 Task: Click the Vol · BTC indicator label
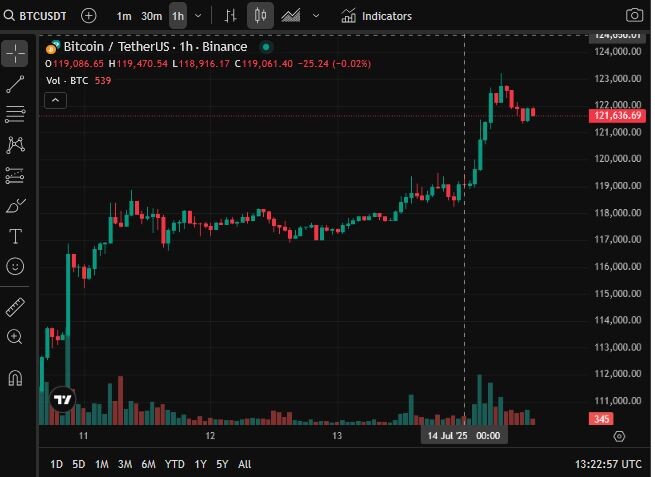(67, 81)
